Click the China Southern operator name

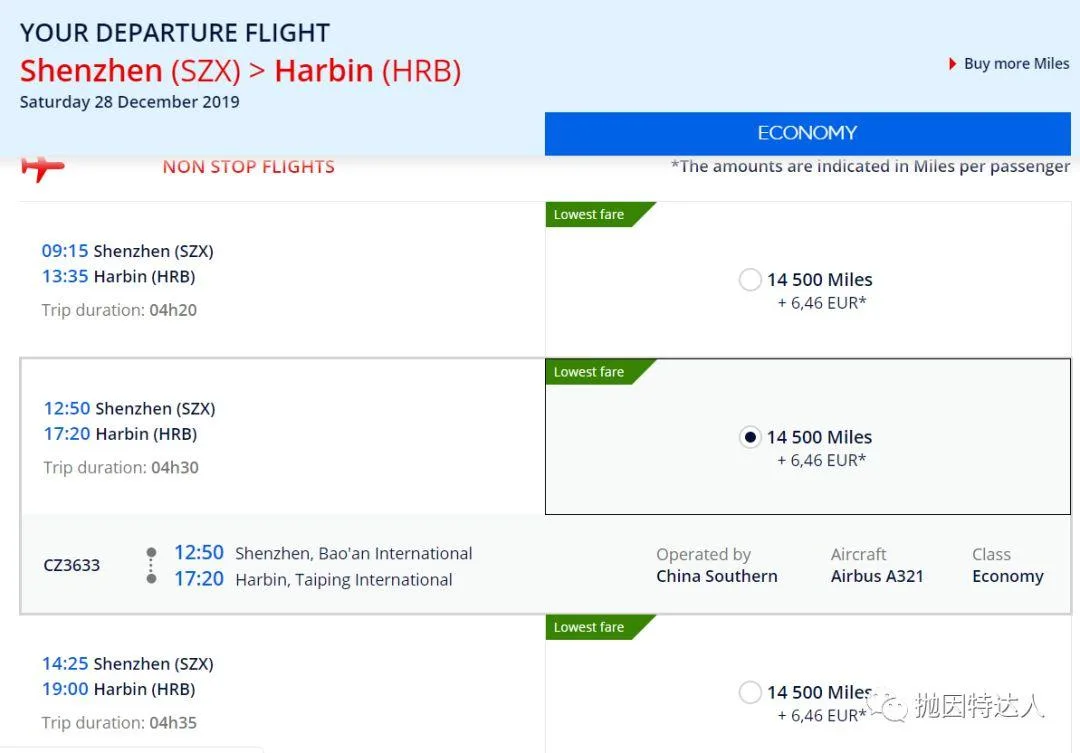click(716, 576)
